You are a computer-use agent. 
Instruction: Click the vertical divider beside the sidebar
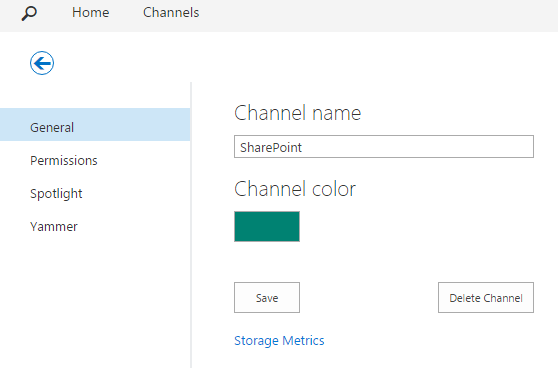191,225
